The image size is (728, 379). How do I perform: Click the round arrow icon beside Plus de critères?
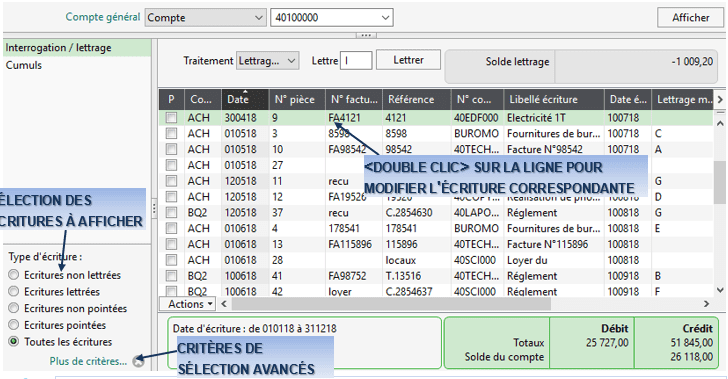pos(138,361)
